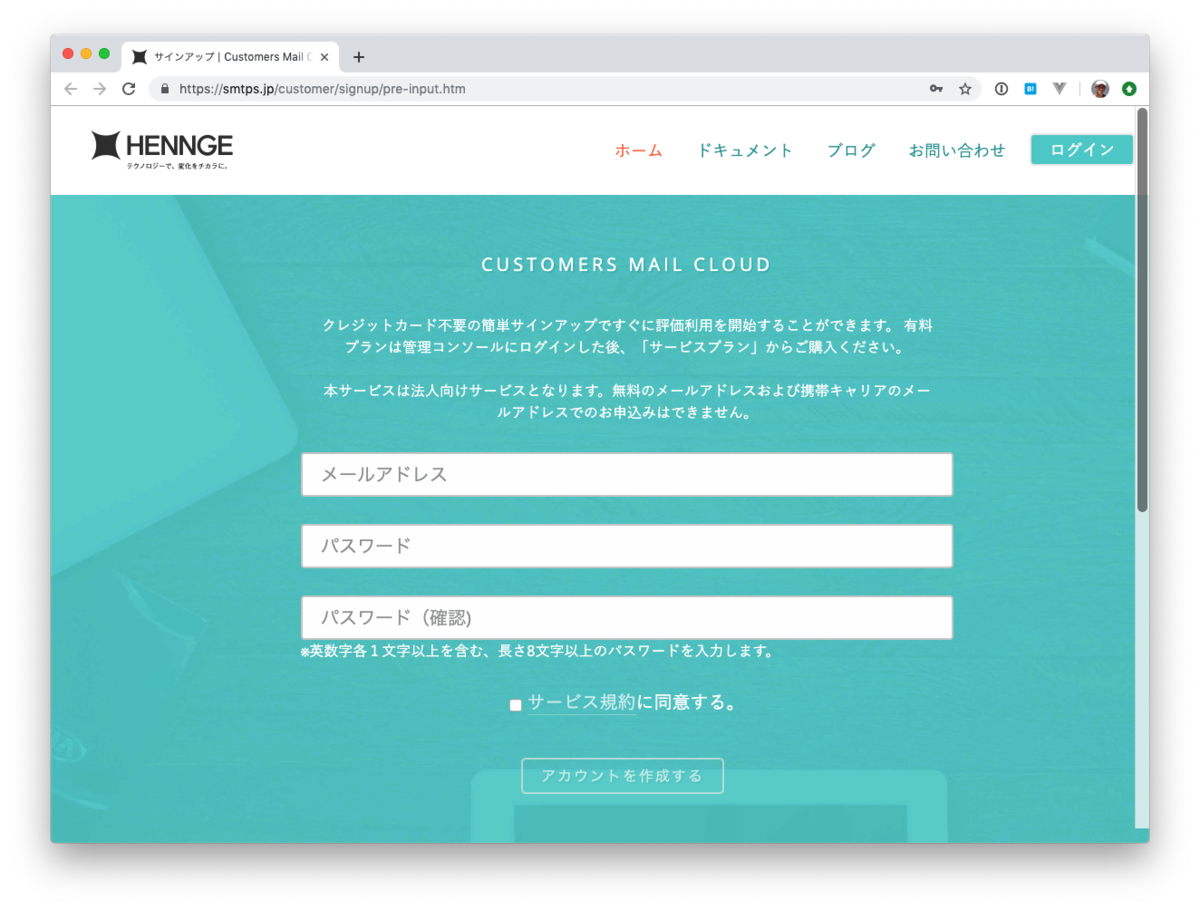
Task: Focus the パスワード（確認）field
Action: coord(627,618)
